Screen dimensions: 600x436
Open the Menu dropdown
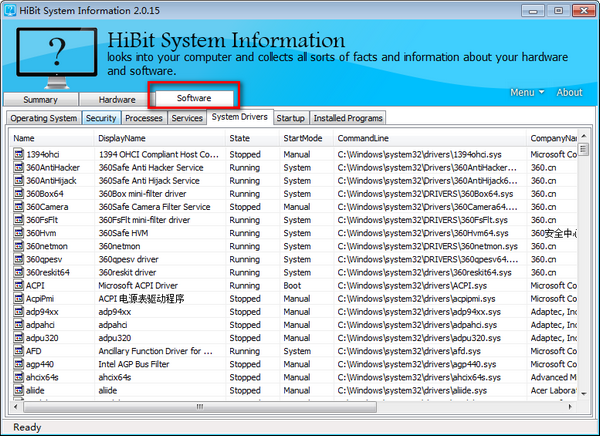click(x=527, y=93)
